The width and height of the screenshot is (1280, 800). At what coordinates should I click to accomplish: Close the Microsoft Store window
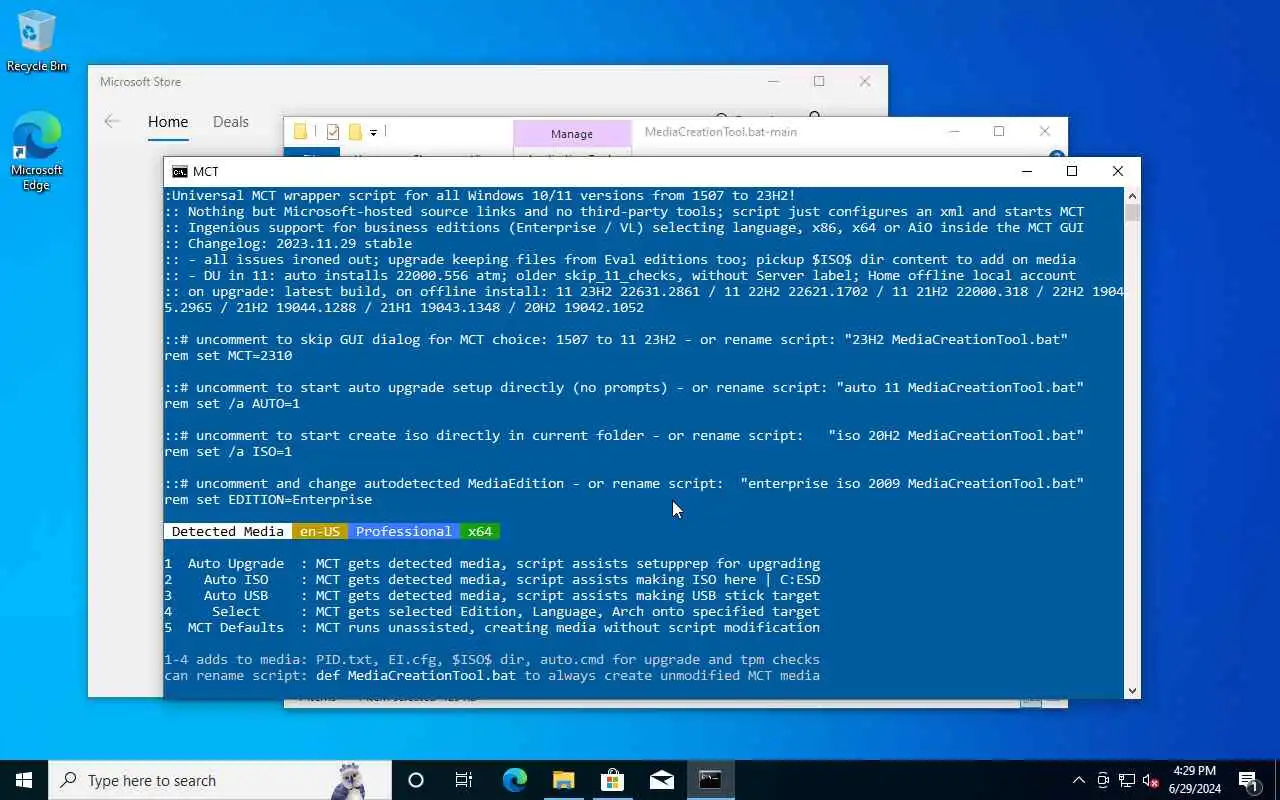(x=865, y=82)
